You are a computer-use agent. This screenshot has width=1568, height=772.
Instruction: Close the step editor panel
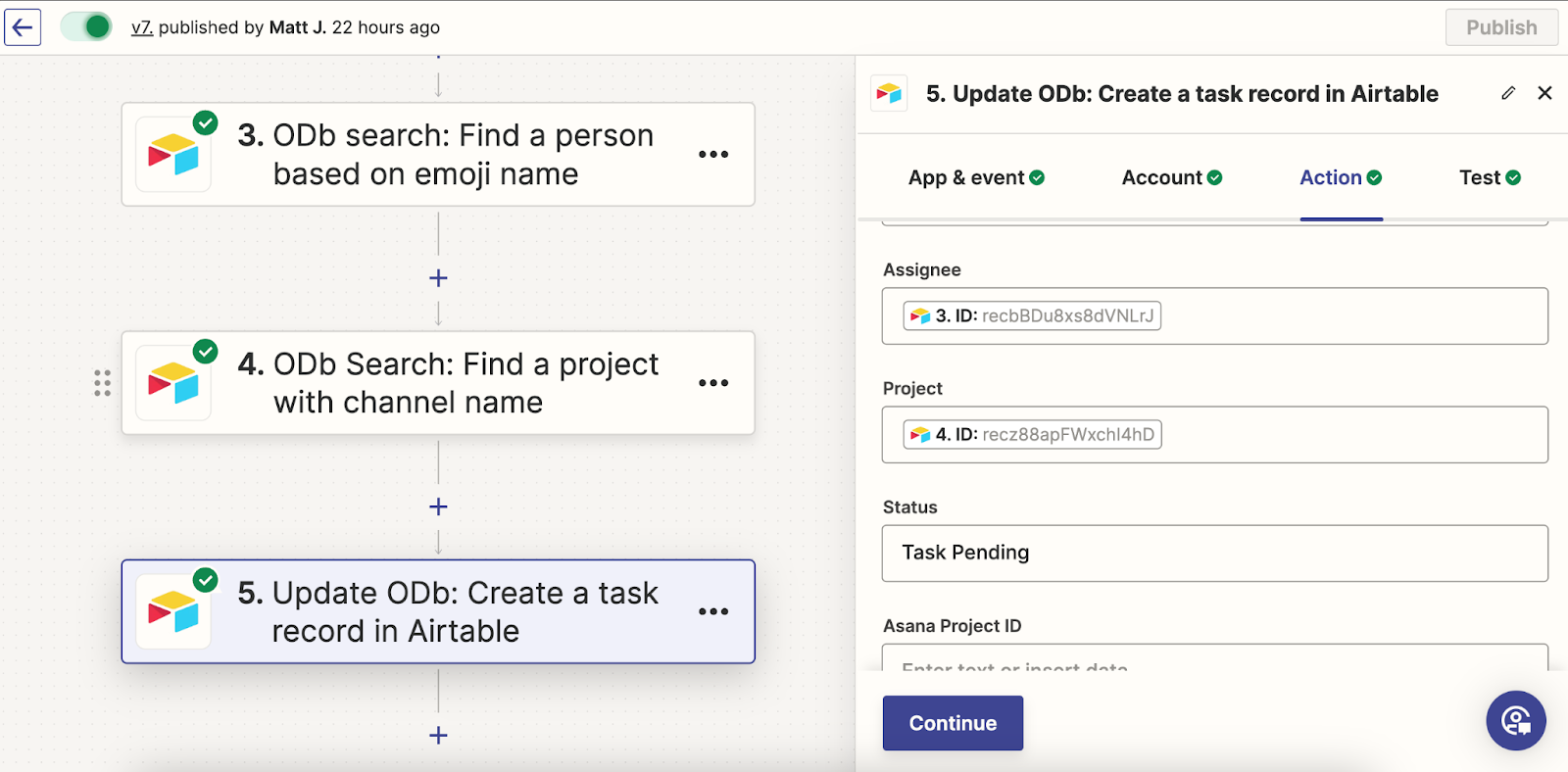pos(1544,93)
